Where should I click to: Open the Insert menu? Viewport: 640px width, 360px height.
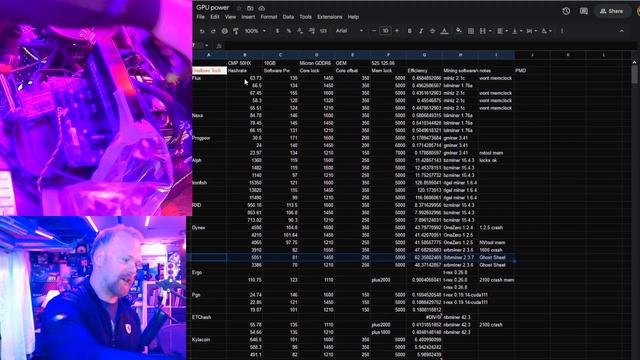[x=248, y=17]
